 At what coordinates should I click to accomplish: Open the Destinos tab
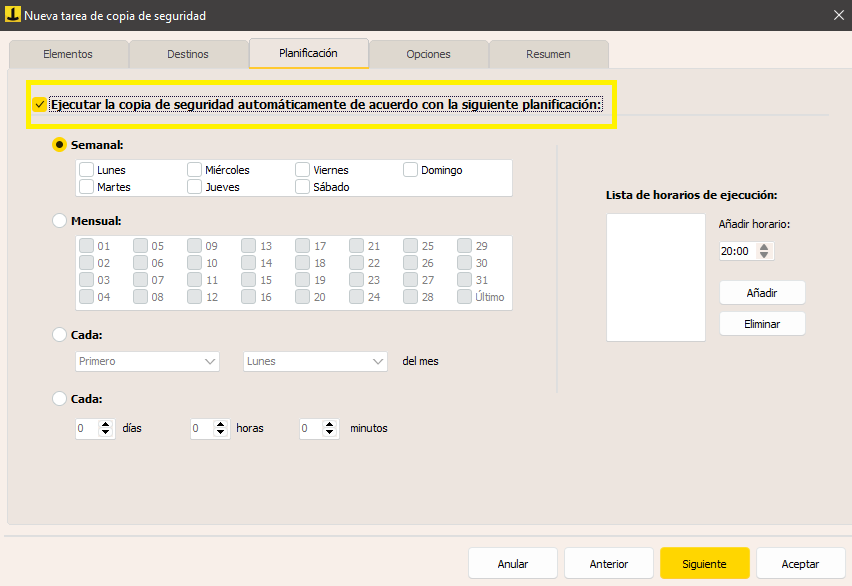188,54
